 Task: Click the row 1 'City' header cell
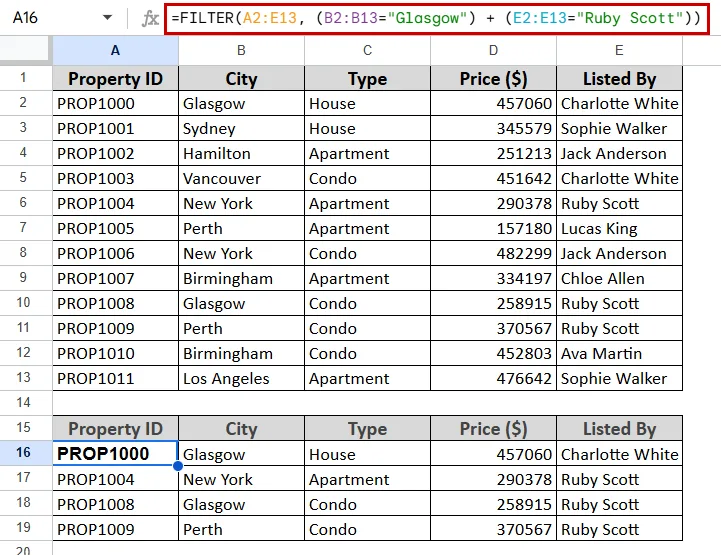pos(241,78)
